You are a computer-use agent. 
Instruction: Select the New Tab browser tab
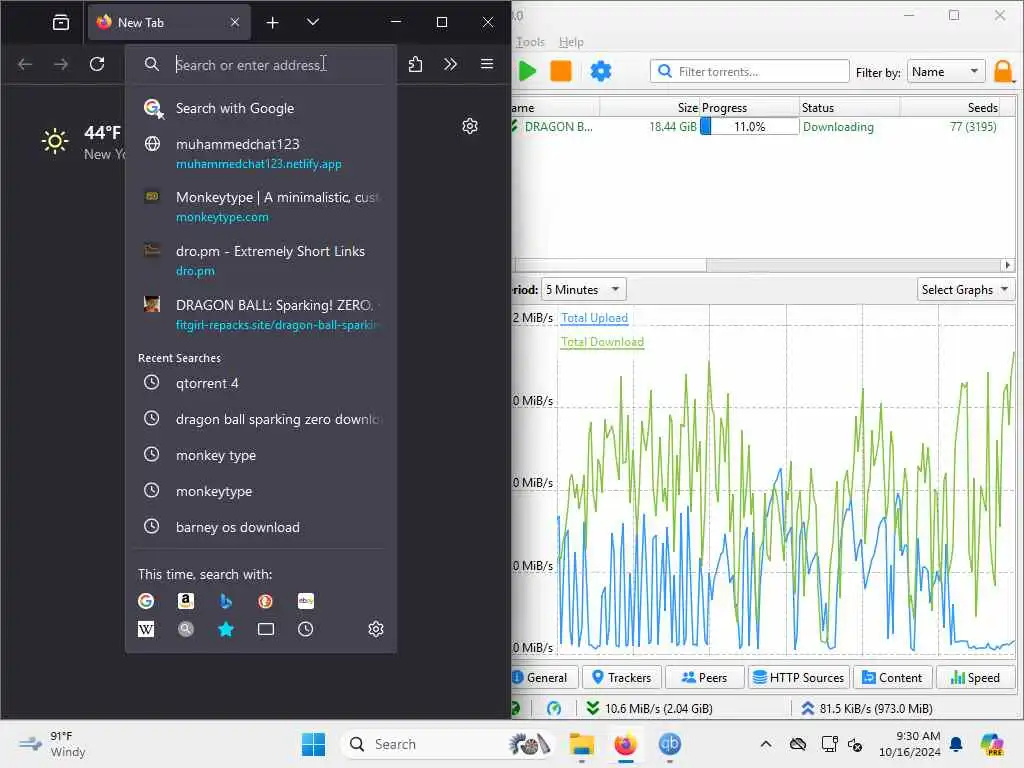point(169,22)
